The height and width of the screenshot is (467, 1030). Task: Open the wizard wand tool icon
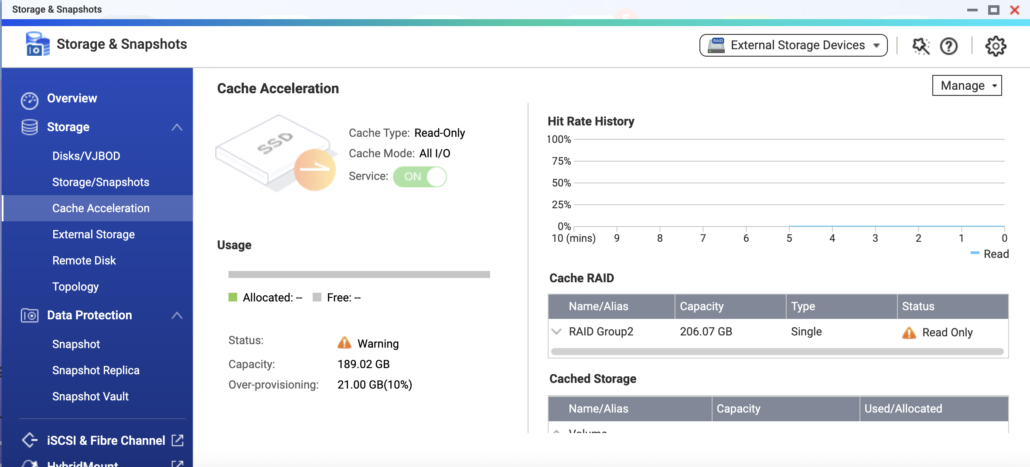tap(921, 45)
